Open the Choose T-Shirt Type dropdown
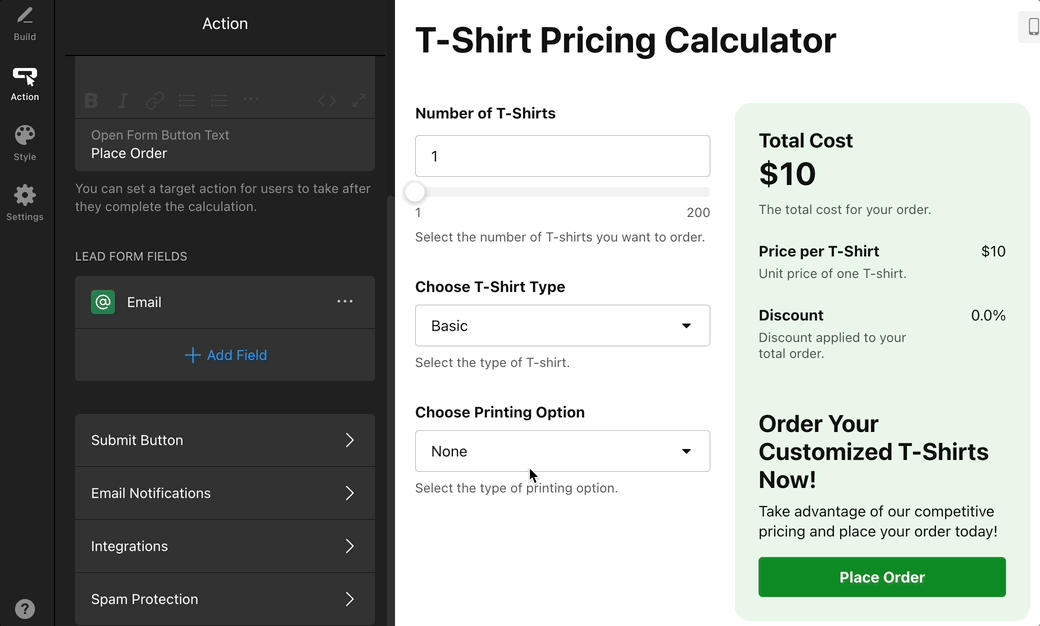Viewport: 1040px width, 626px height. (562, 326)
